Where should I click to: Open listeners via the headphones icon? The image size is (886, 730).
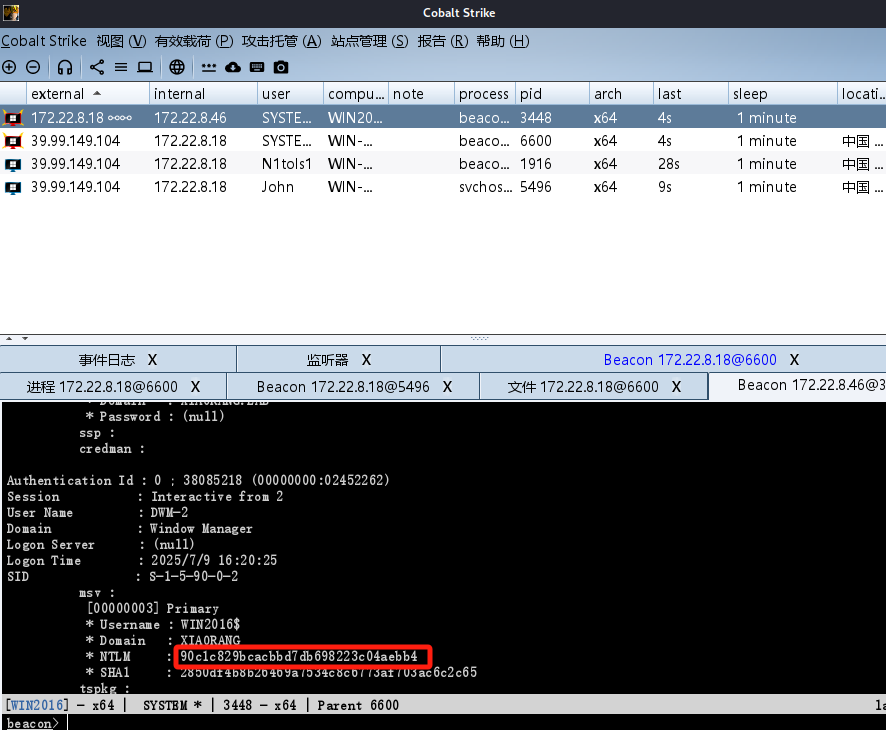[65, 67]
